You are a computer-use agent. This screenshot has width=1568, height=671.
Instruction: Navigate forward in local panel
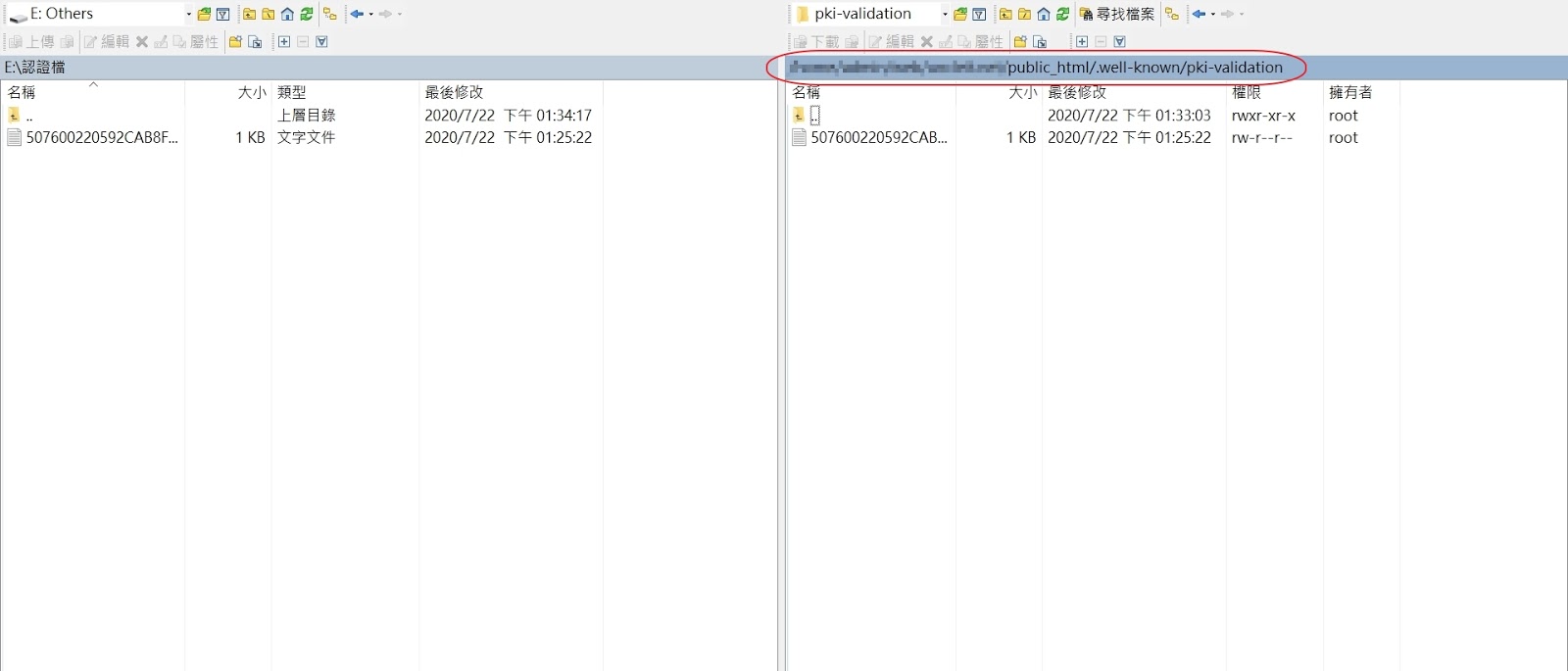[385, 14]
